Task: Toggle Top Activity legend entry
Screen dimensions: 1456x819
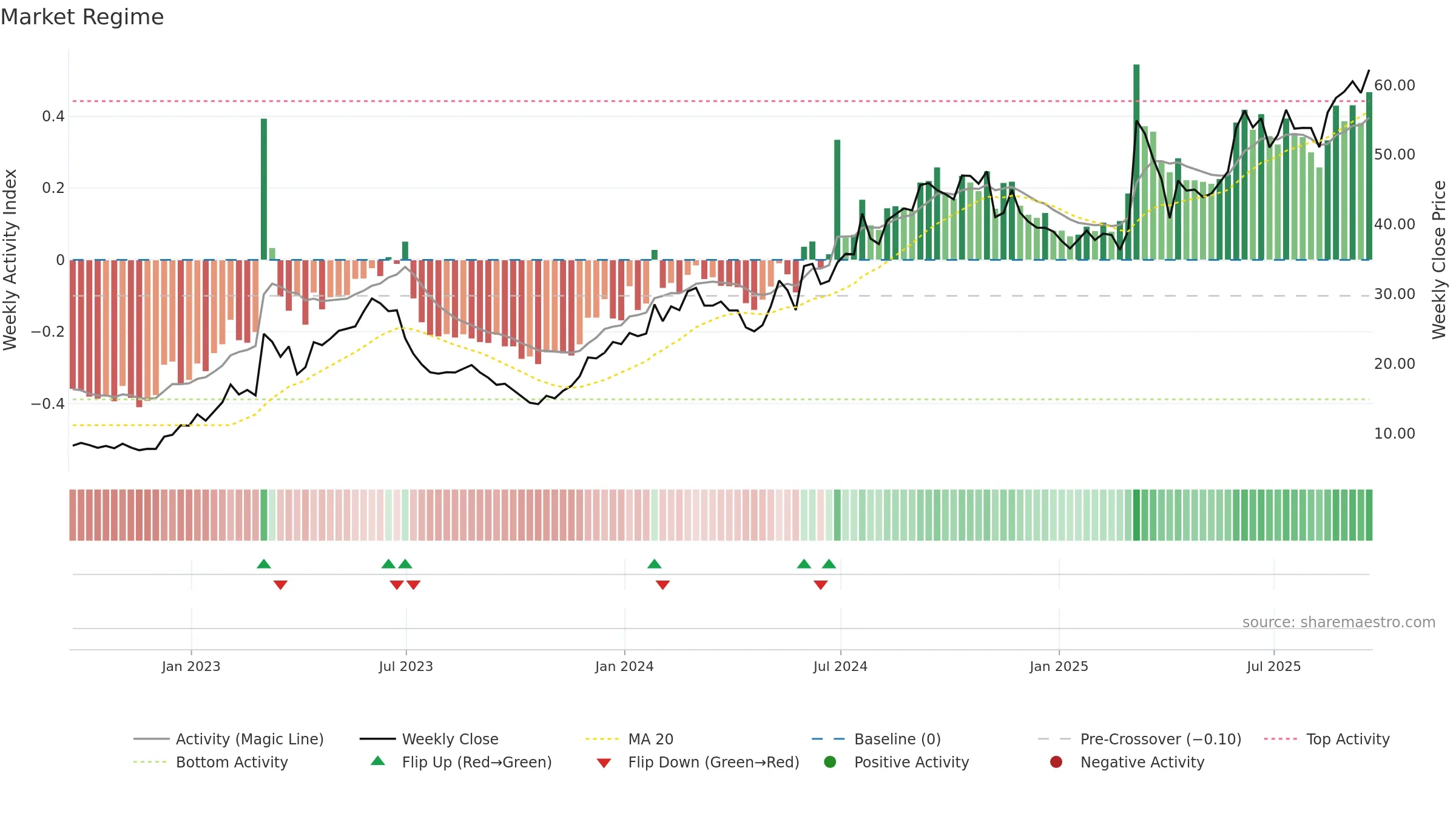Action: [1327, 739]
